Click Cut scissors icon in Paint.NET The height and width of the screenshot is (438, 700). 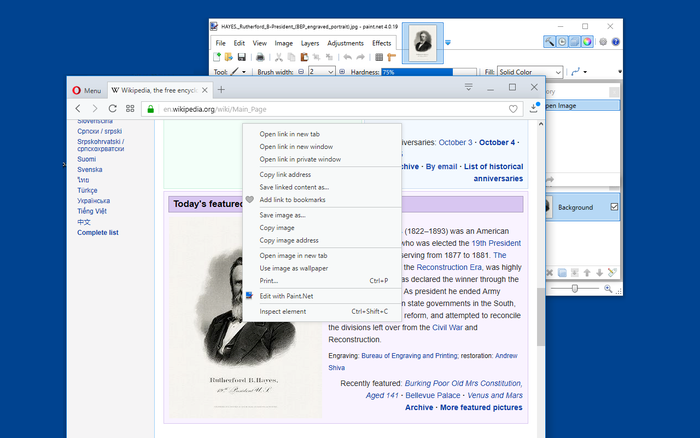click(x=279, y=57)
